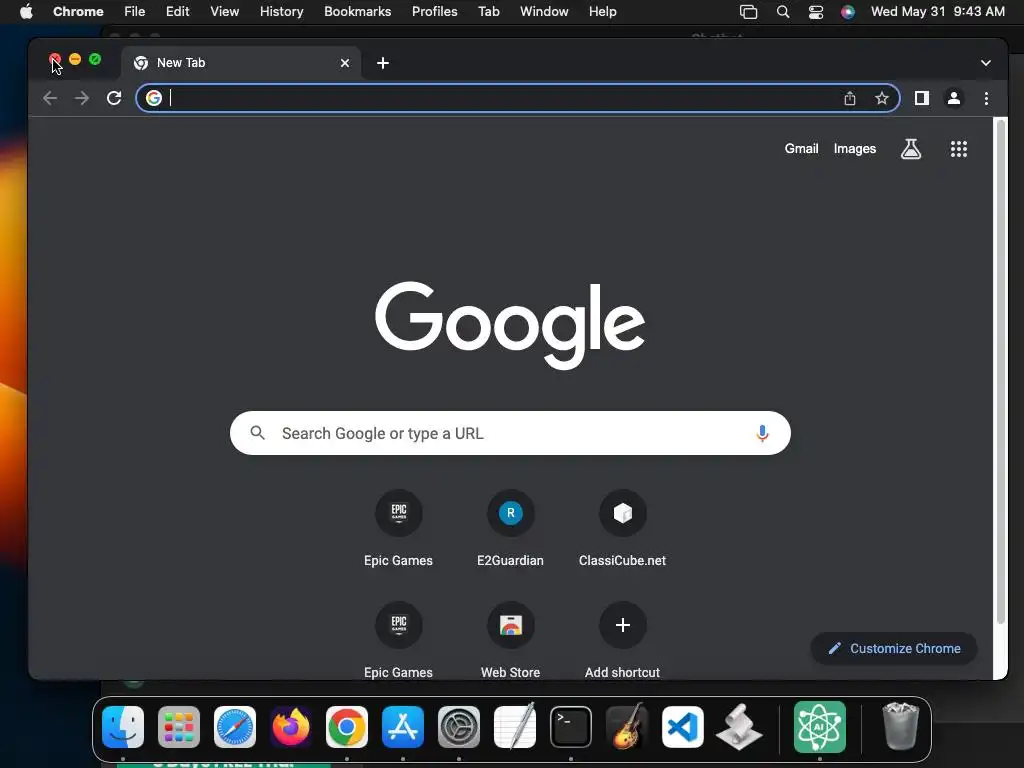The height and width of the screenshot is (768, 1024).
Task: Open Finder from the dock
Action: click(123, 727)
